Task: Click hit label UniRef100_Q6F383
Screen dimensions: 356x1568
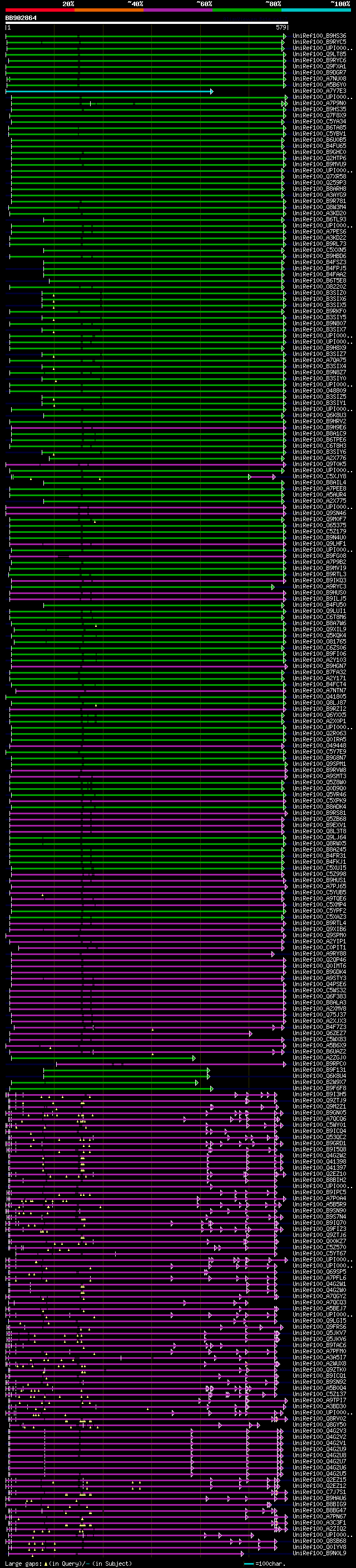Action: coord(319,997)
